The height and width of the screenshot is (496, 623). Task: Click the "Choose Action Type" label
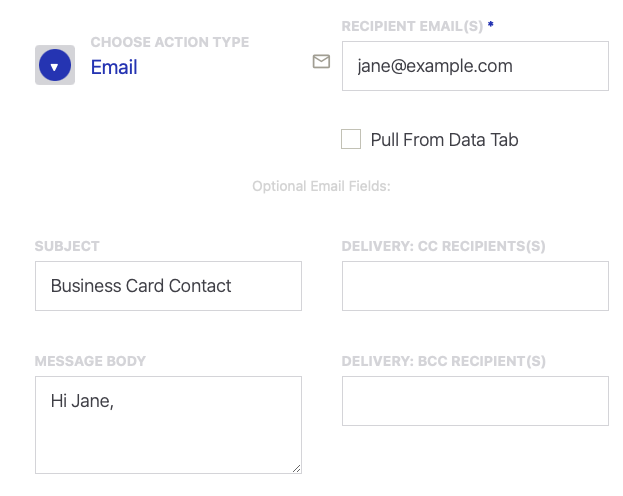[x=170, y=43]
